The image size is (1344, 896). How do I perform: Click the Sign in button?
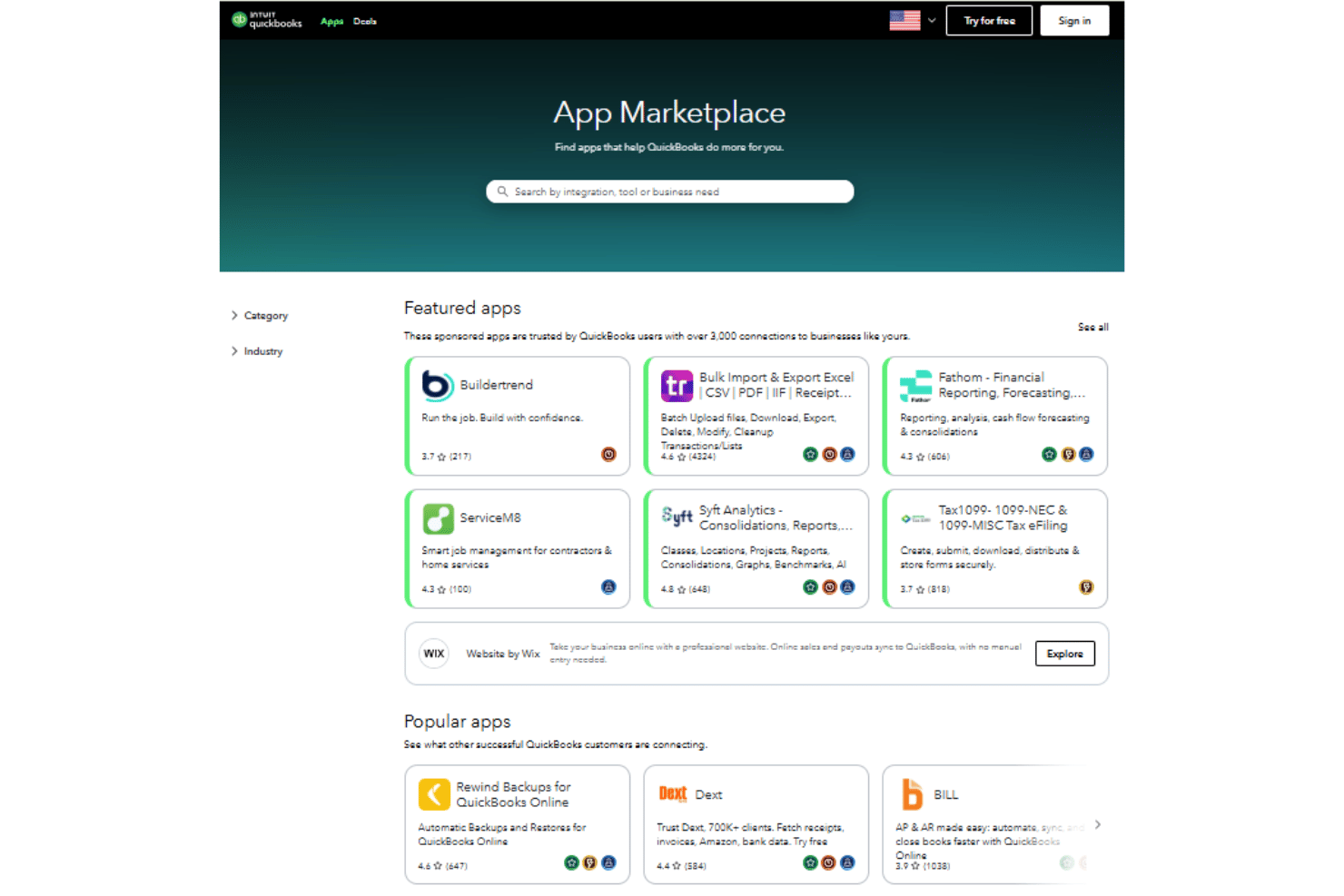1074,20
